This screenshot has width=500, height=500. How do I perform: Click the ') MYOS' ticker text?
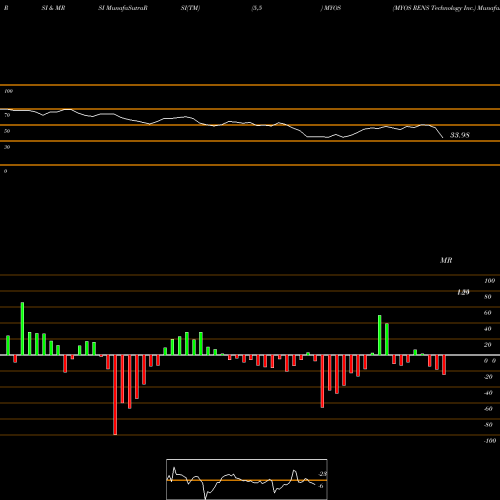pyautogui.click(x=331, y=8)
